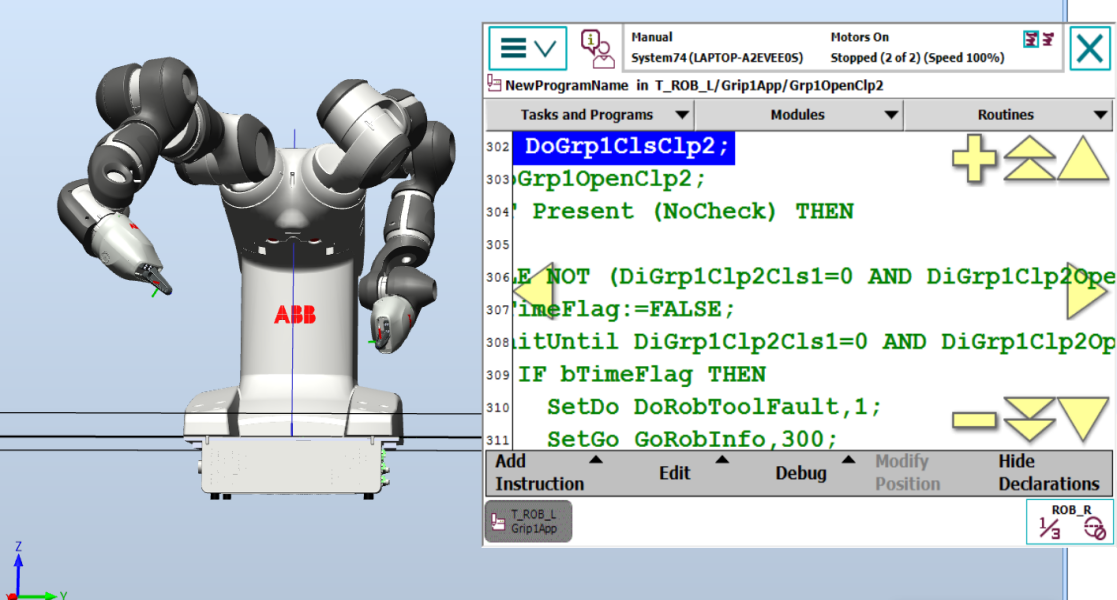The image size is (1117, 600).
Task: Open the Edit menu
Action: pos(675,472)
